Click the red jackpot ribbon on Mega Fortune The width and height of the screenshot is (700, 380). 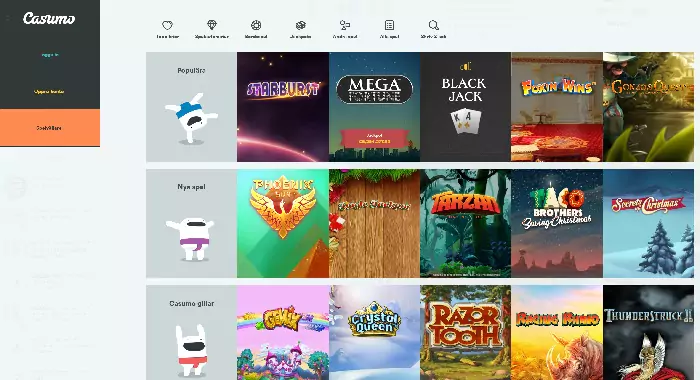point(375,138)
